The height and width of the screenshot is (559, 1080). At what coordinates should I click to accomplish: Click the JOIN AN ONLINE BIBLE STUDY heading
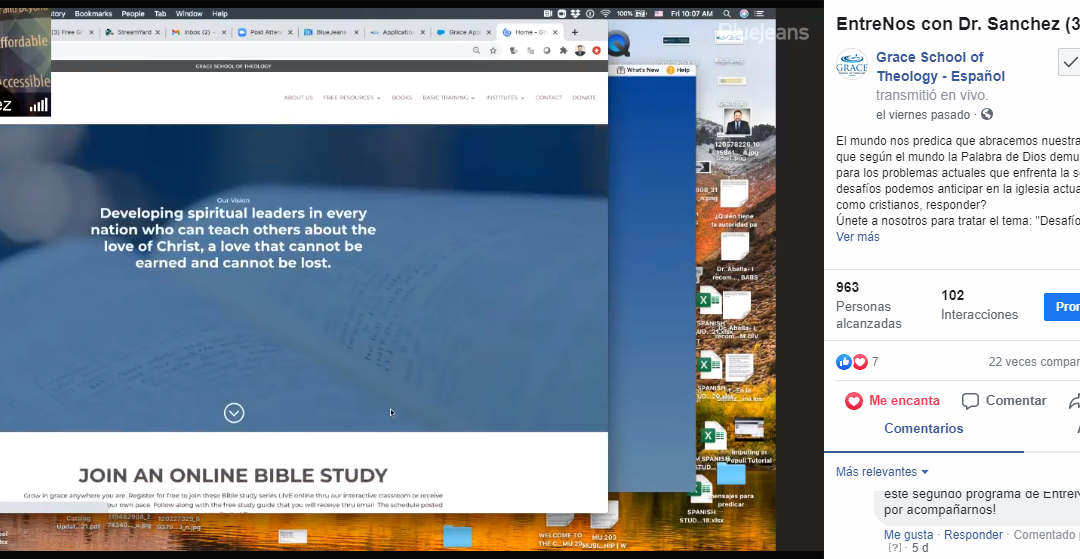click(233, 475)
